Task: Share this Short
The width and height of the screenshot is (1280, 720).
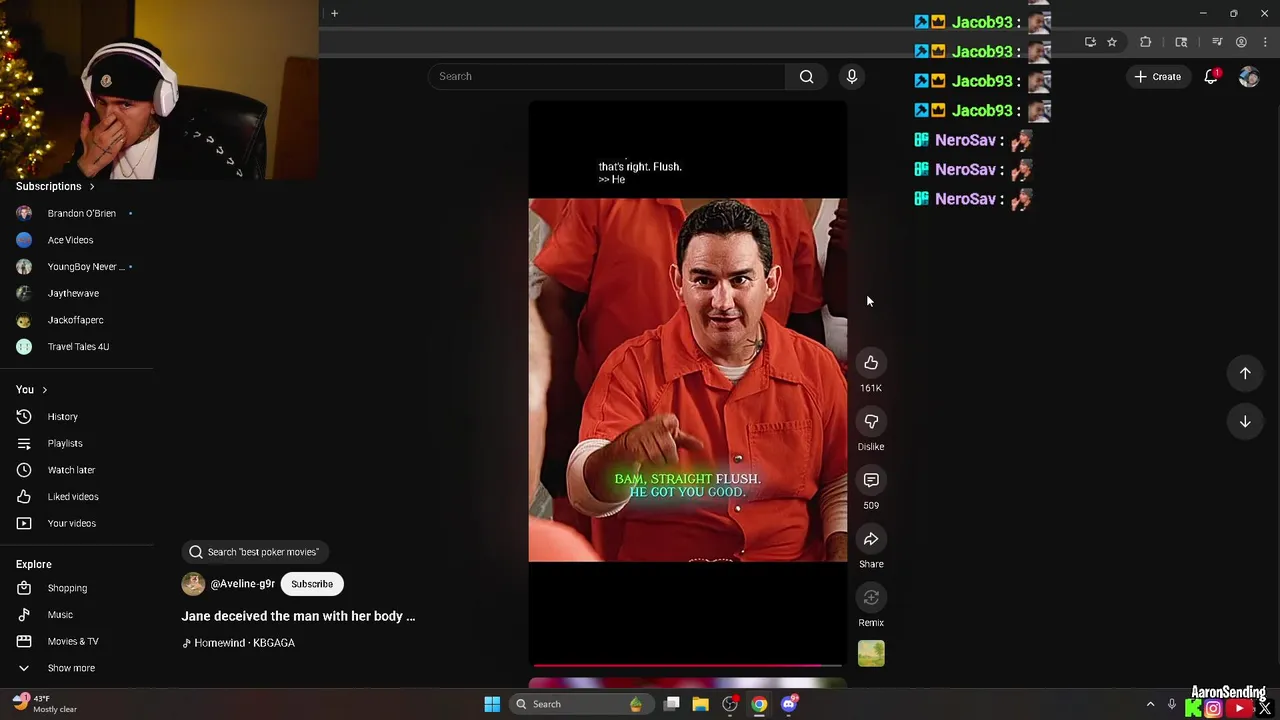Action: [x=871, y=539]
